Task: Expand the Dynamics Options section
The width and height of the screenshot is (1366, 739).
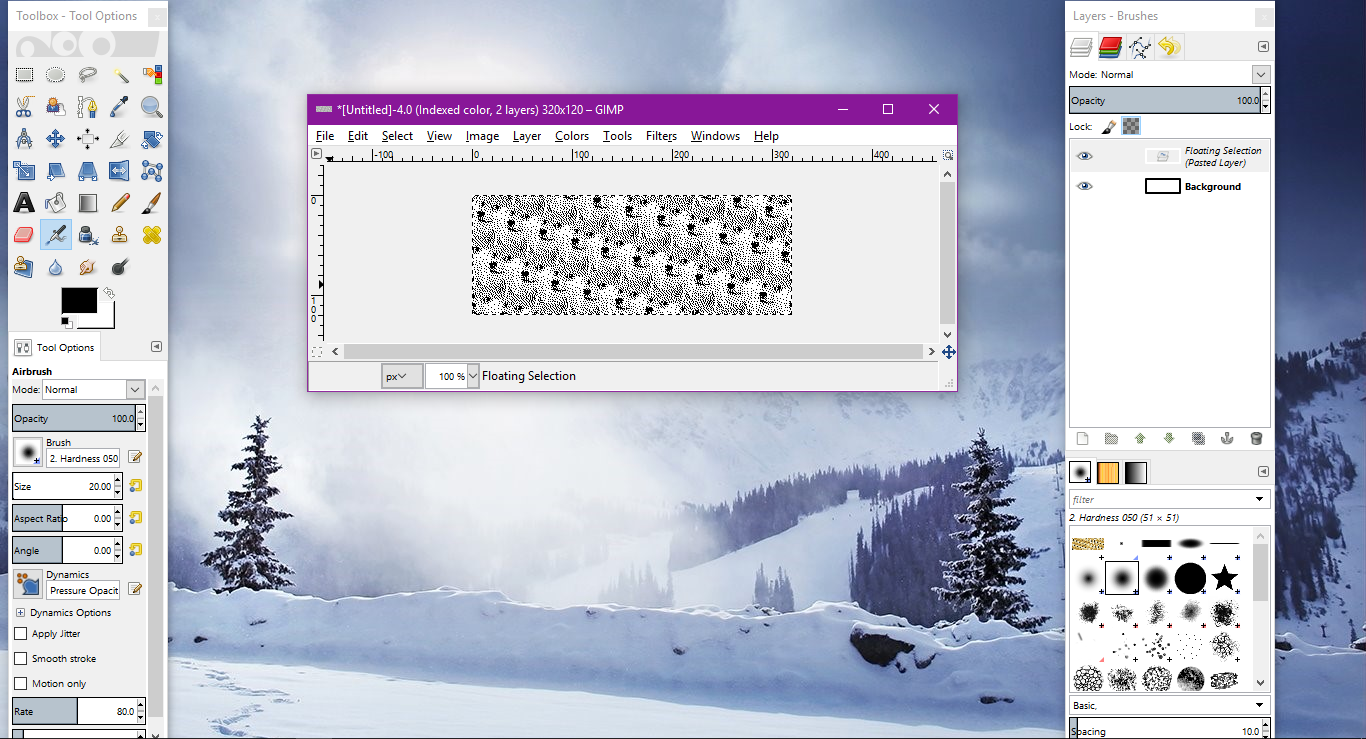Action: (x=20, y=613)
